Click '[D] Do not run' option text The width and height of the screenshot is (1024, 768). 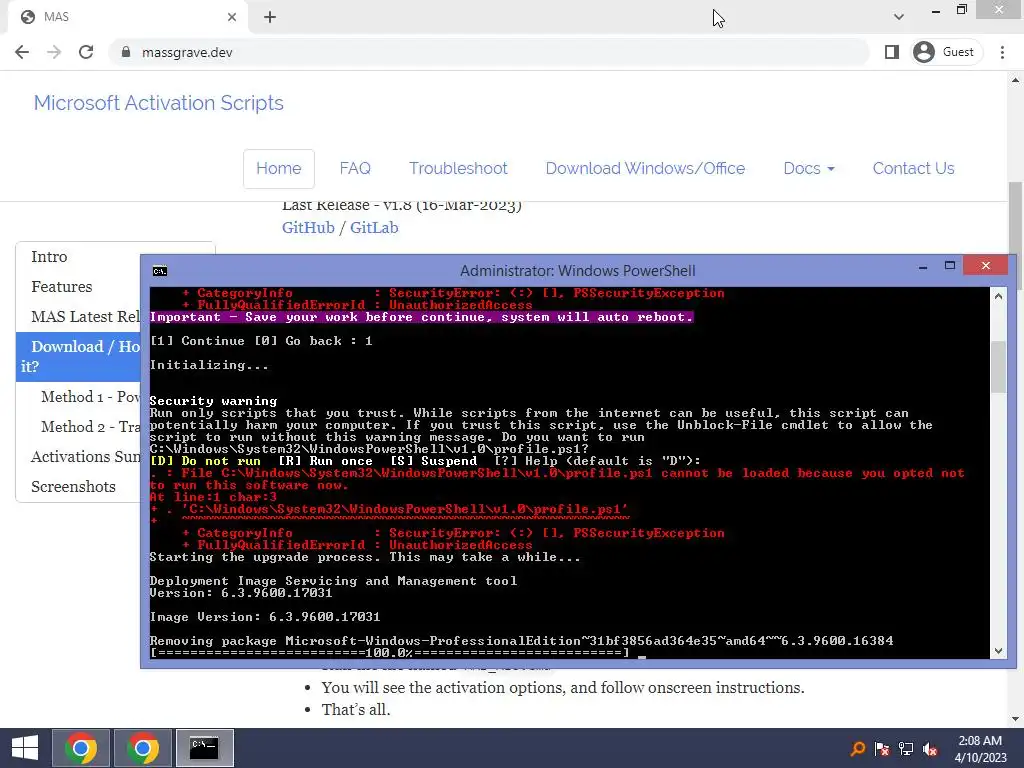pos(205,461)
